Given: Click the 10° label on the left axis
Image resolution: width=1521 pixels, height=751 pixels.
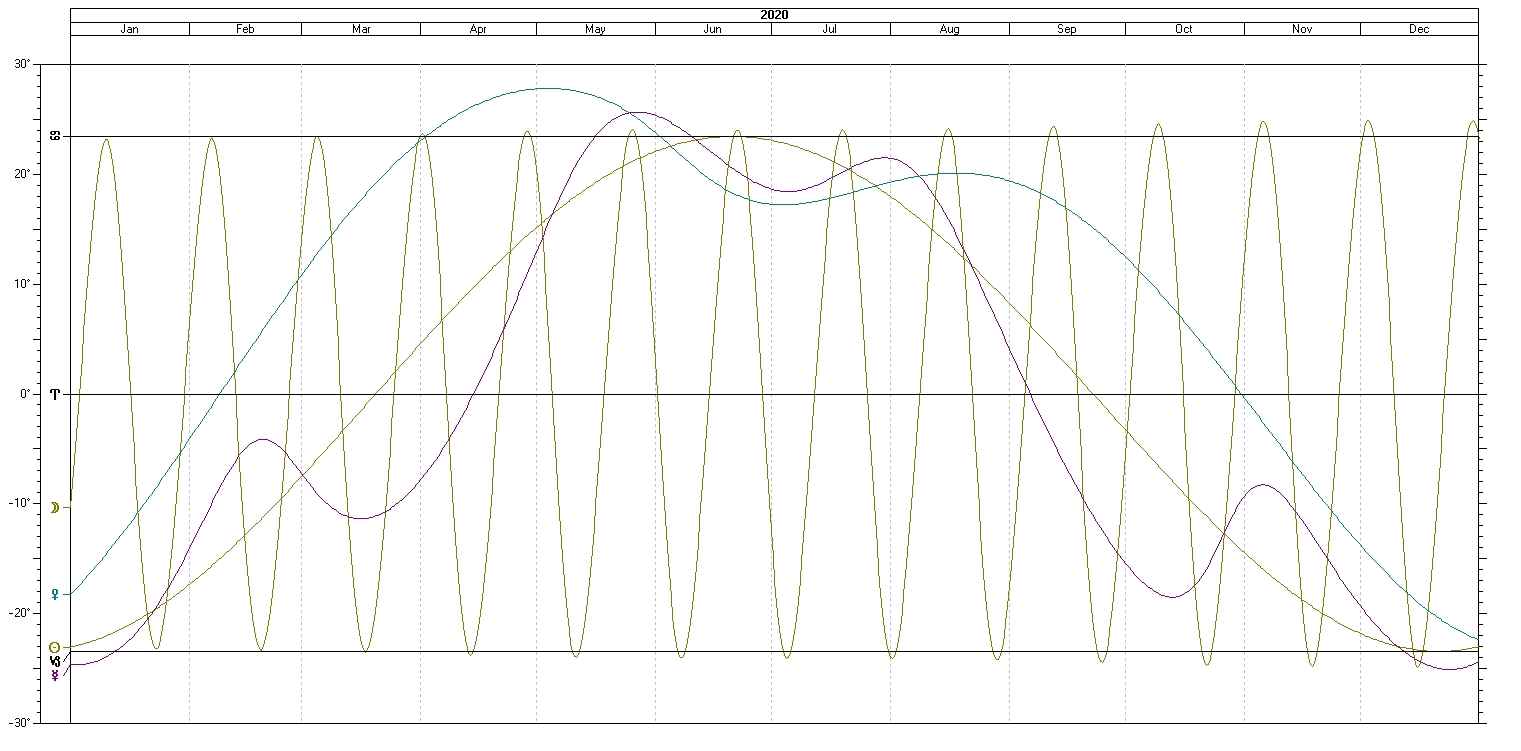Looking at the screenshot, I should (50, 284).
